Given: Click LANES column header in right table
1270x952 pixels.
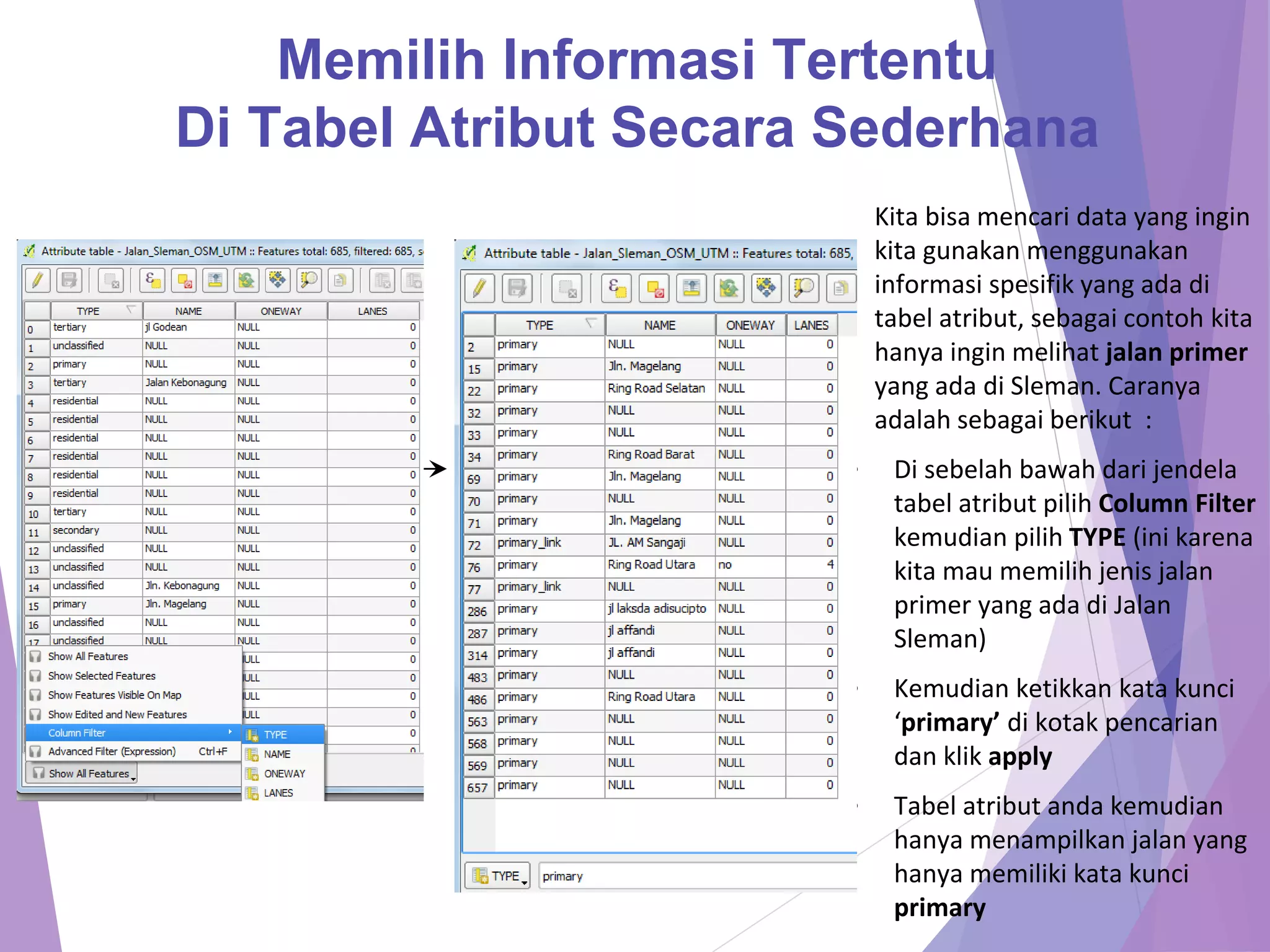Looking at the screenshot, I should point(811,325).
